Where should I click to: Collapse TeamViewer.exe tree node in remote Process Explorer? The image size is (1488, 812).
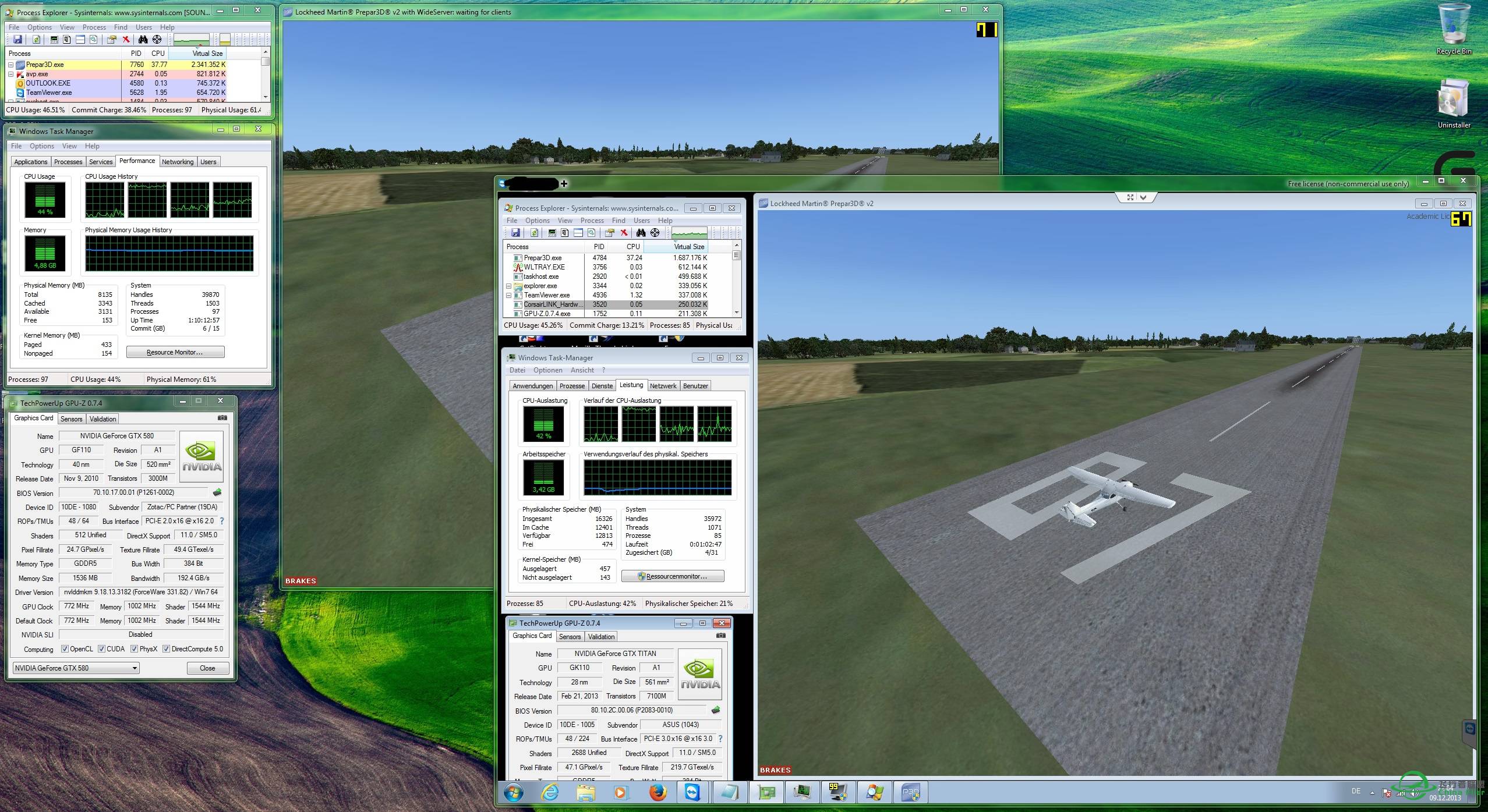pyautogui.click(x=508, y=295)
